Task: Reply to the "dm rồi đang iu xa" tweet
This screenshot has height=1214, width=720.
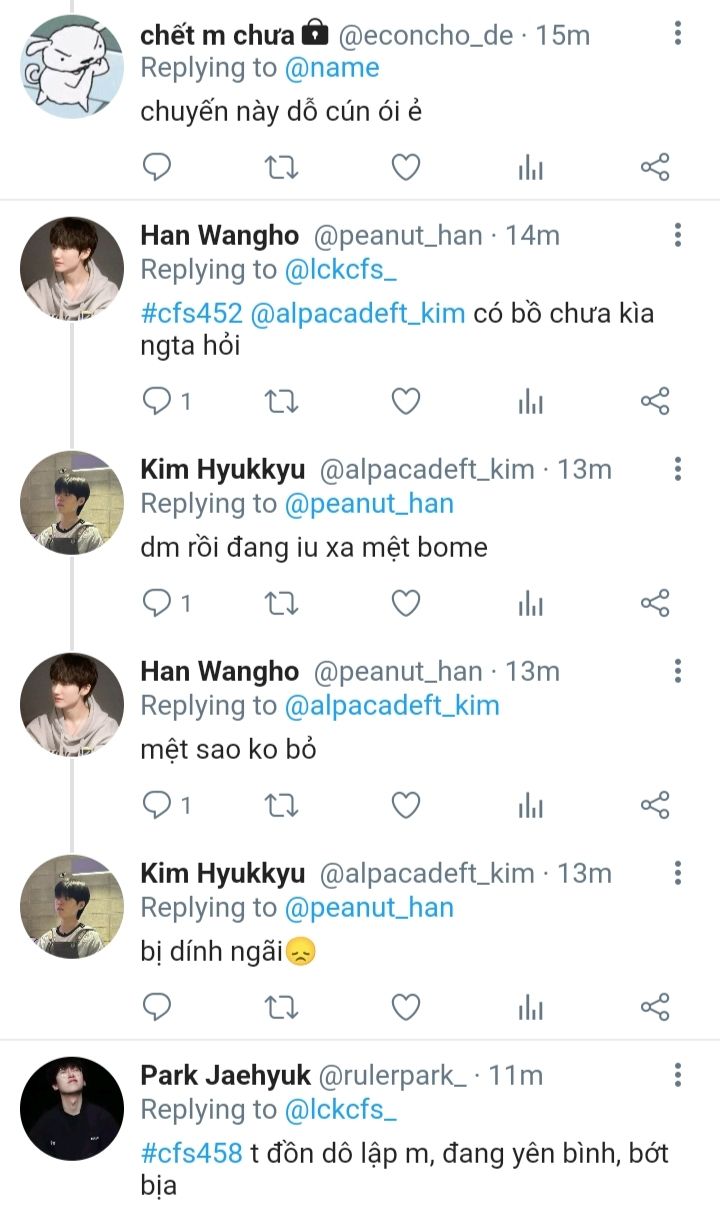Action: coord(157,603)
